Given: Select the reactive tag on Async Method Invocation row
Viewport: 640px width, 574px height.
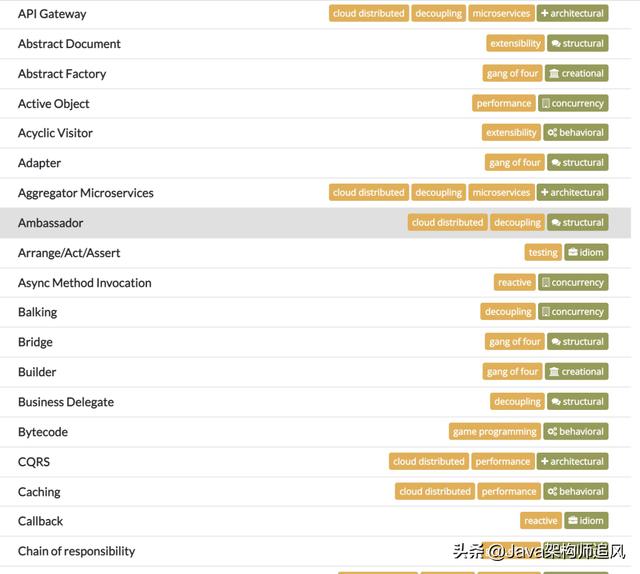Looking at the screenshot, I should click(x=514, y=282).
